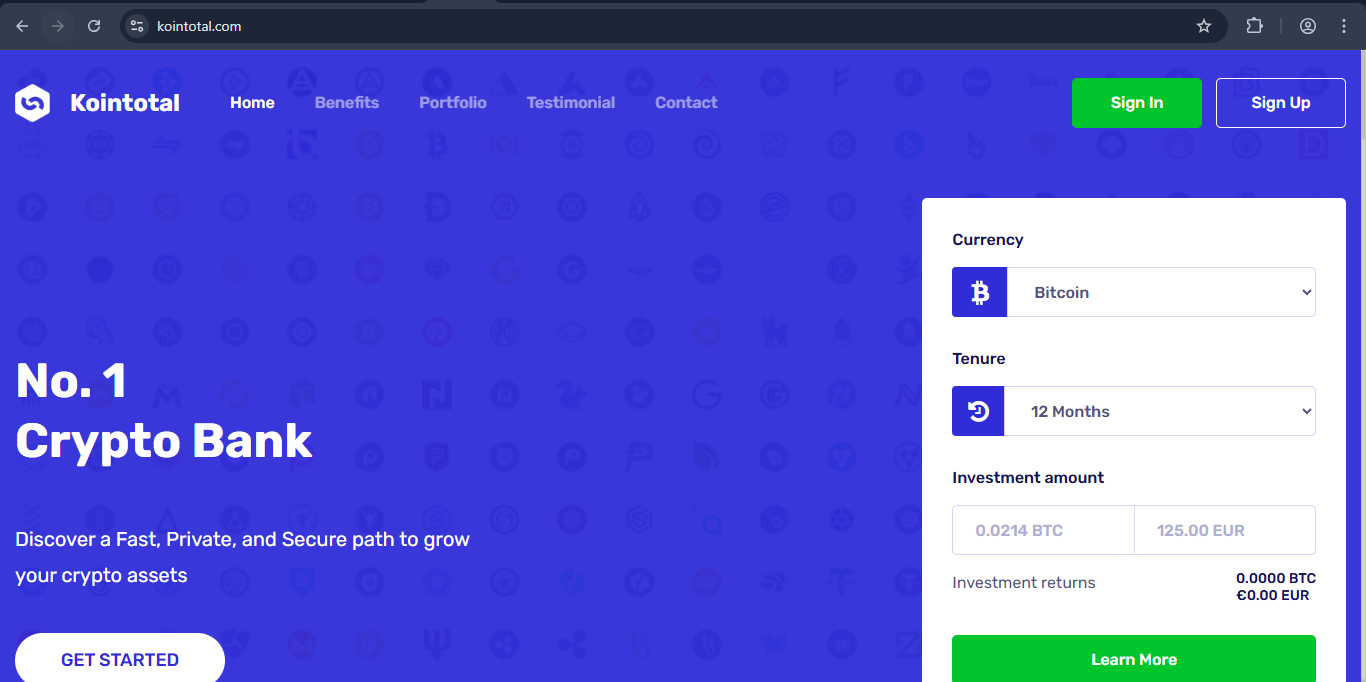Click the green Sign In button
This screenshot has width=1366, height=682.
point(1137,103)
